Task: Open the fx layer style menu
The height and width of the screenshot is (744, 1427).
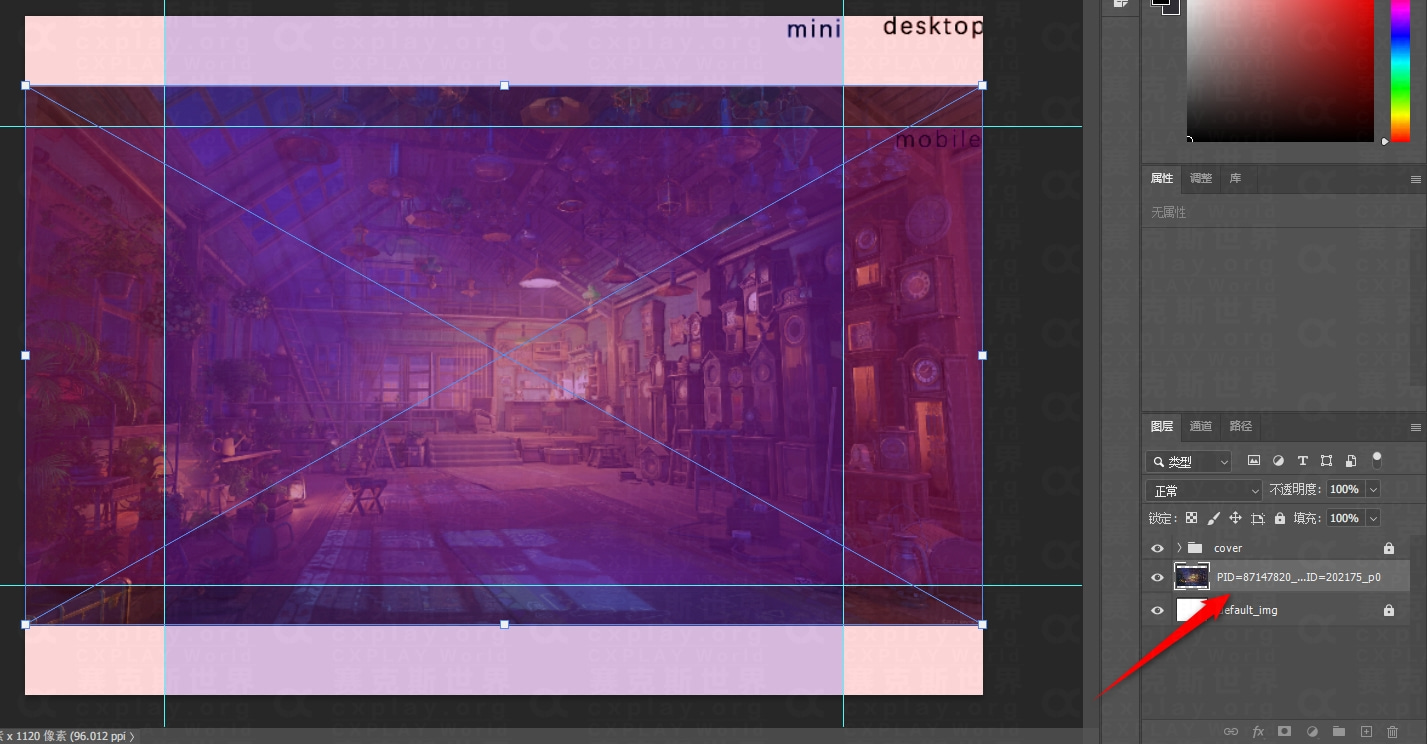Action: 1258,732
